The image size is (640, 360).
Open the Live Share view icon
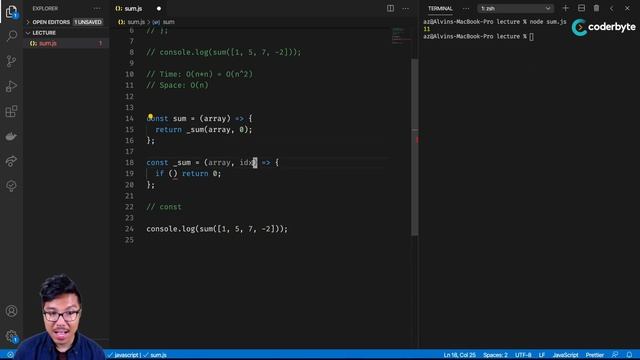(11, 161)
